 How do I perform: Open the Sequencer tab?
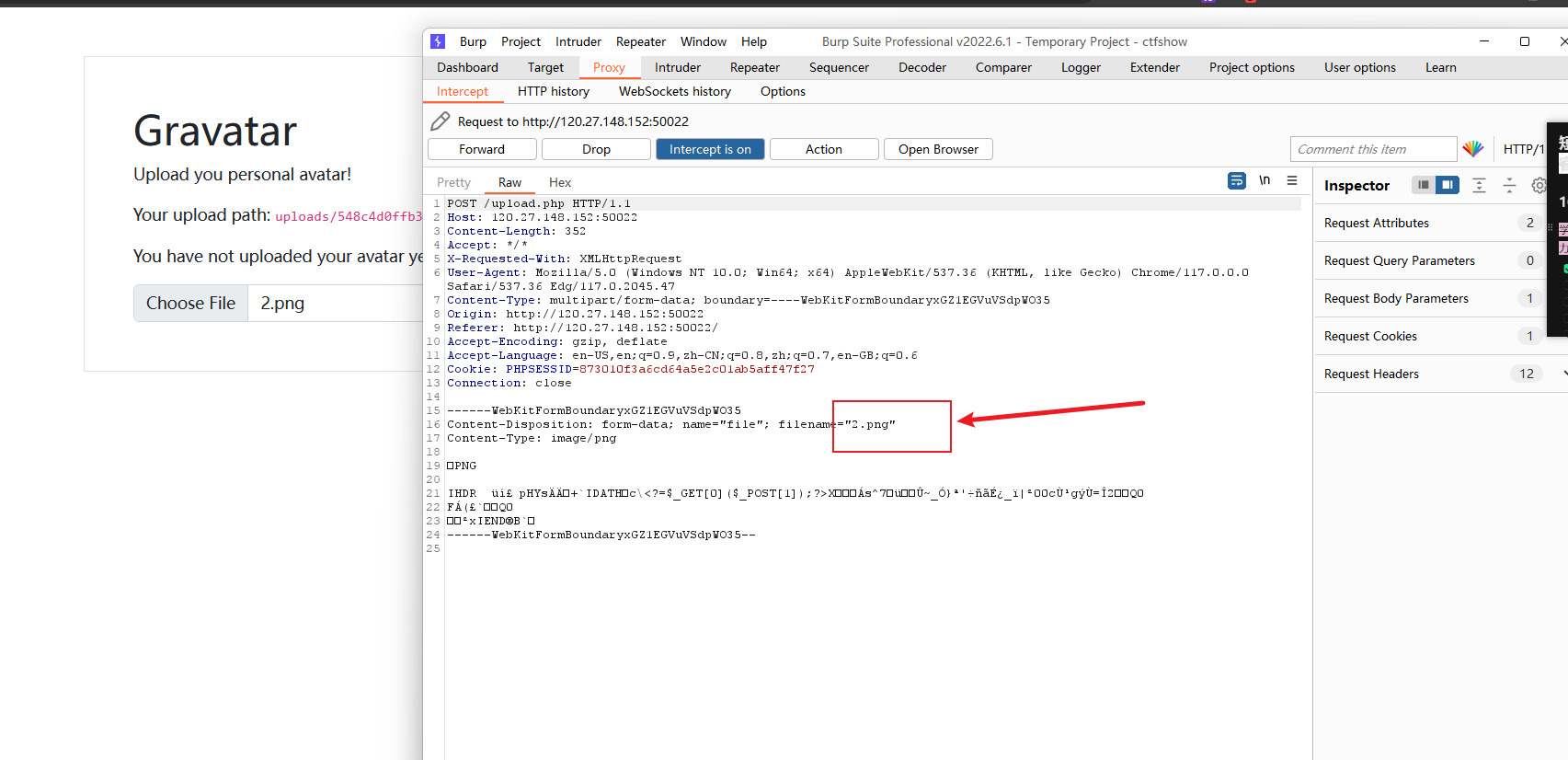click(839, 67)
